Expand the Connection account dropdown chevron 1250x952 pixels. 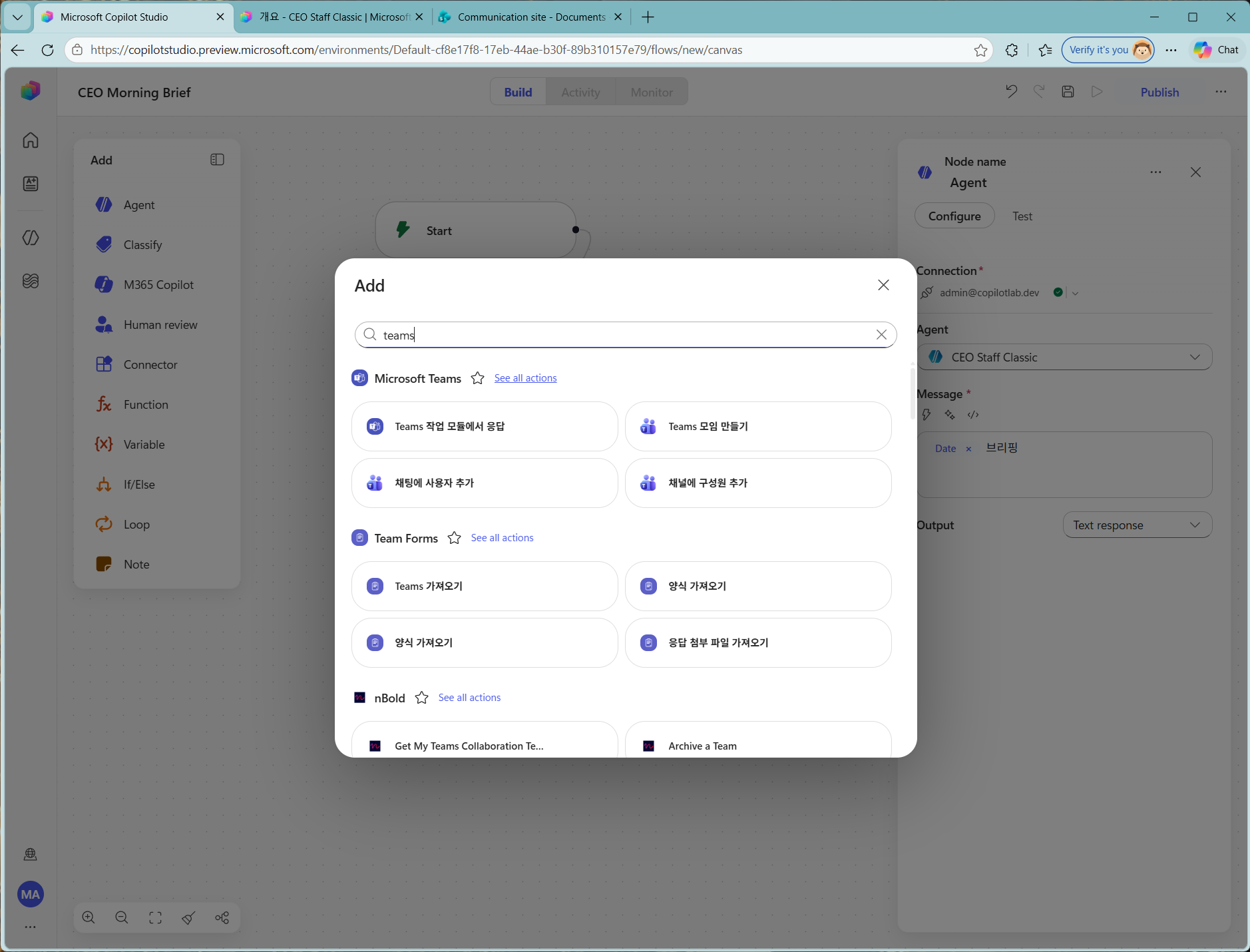(x=1075, y=293)
